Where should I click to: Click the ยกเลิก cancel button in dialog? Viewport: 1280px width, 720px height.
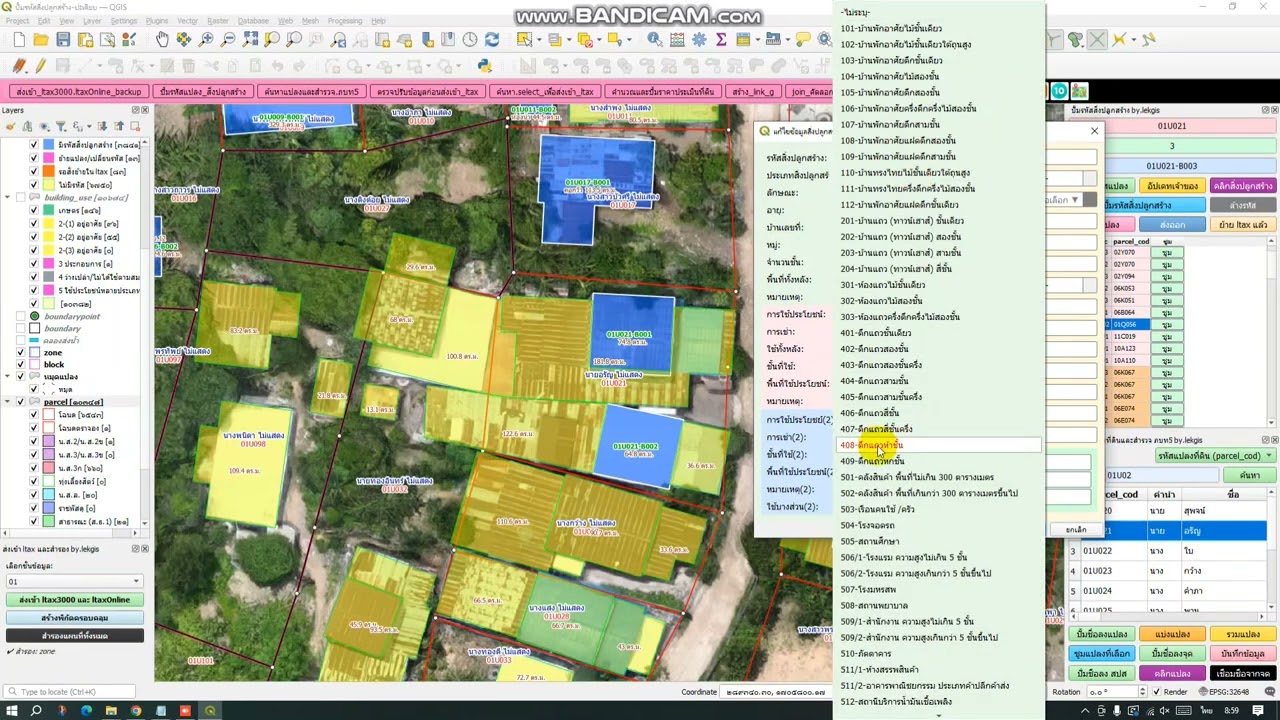1076,529
